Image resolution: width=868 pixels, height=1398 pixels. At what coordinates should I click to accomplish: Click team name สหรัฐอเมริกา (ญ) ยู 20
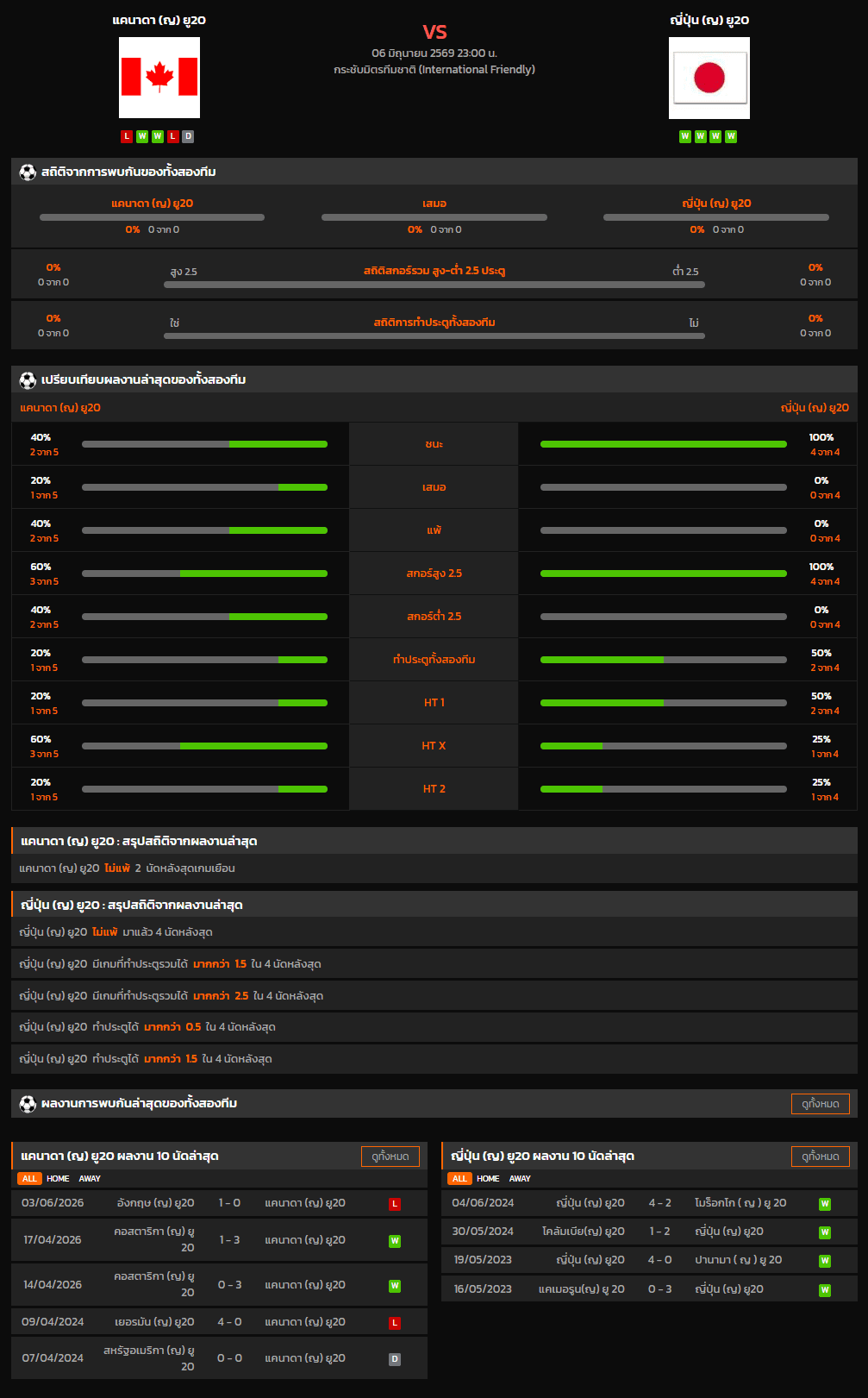(x=149, y=1358)
